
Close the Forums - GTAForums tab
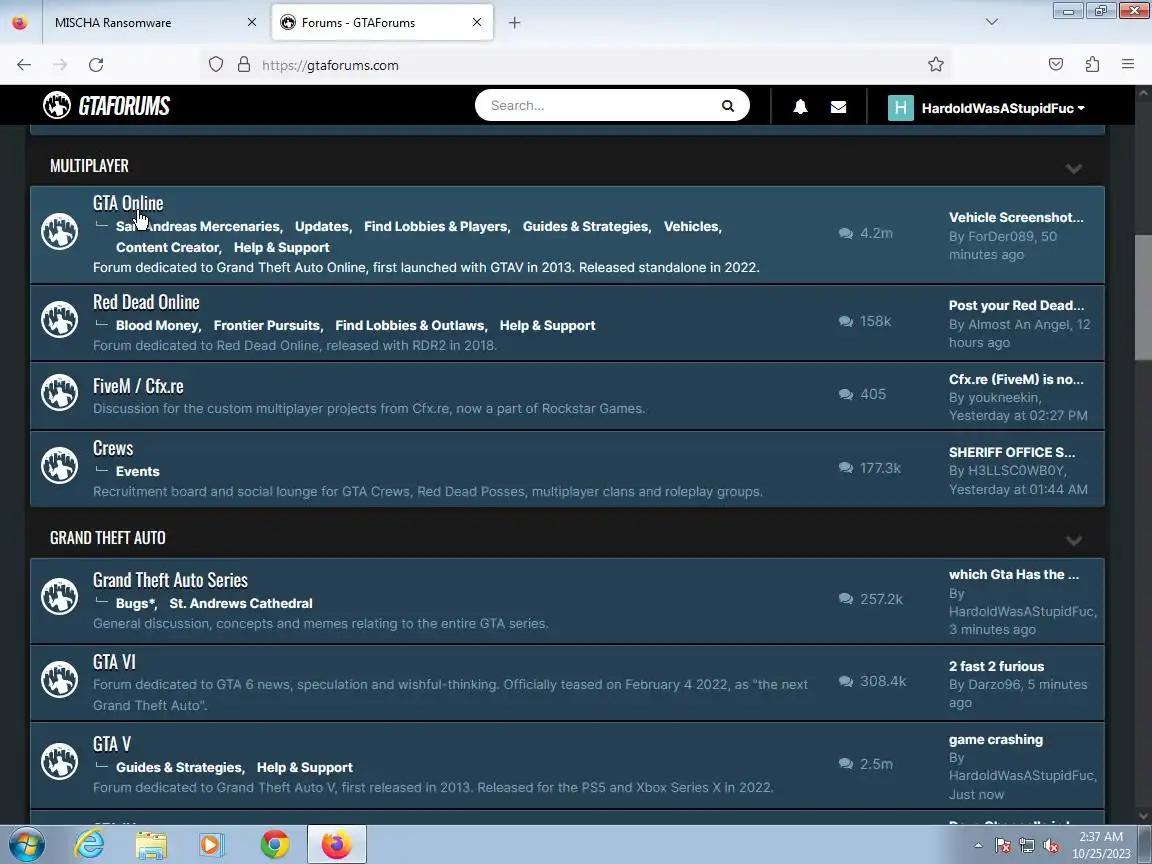point(477,22)
